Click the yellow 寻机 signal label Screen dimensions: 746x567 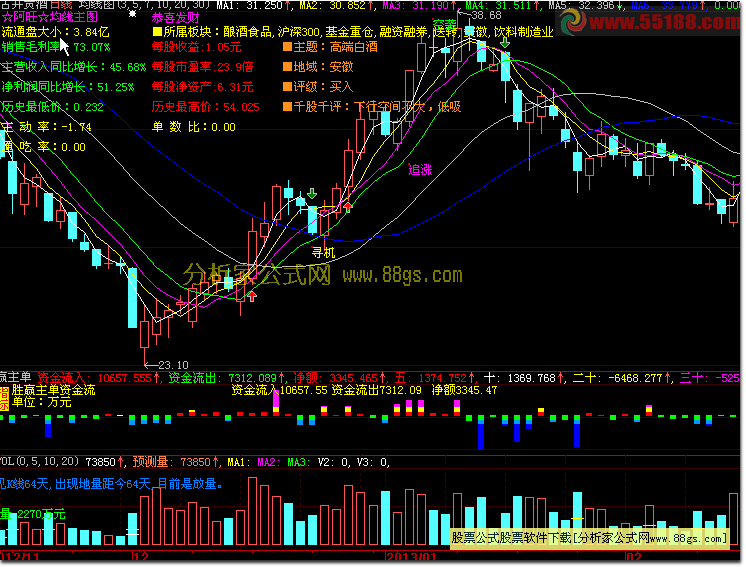[x=324, y=253]
